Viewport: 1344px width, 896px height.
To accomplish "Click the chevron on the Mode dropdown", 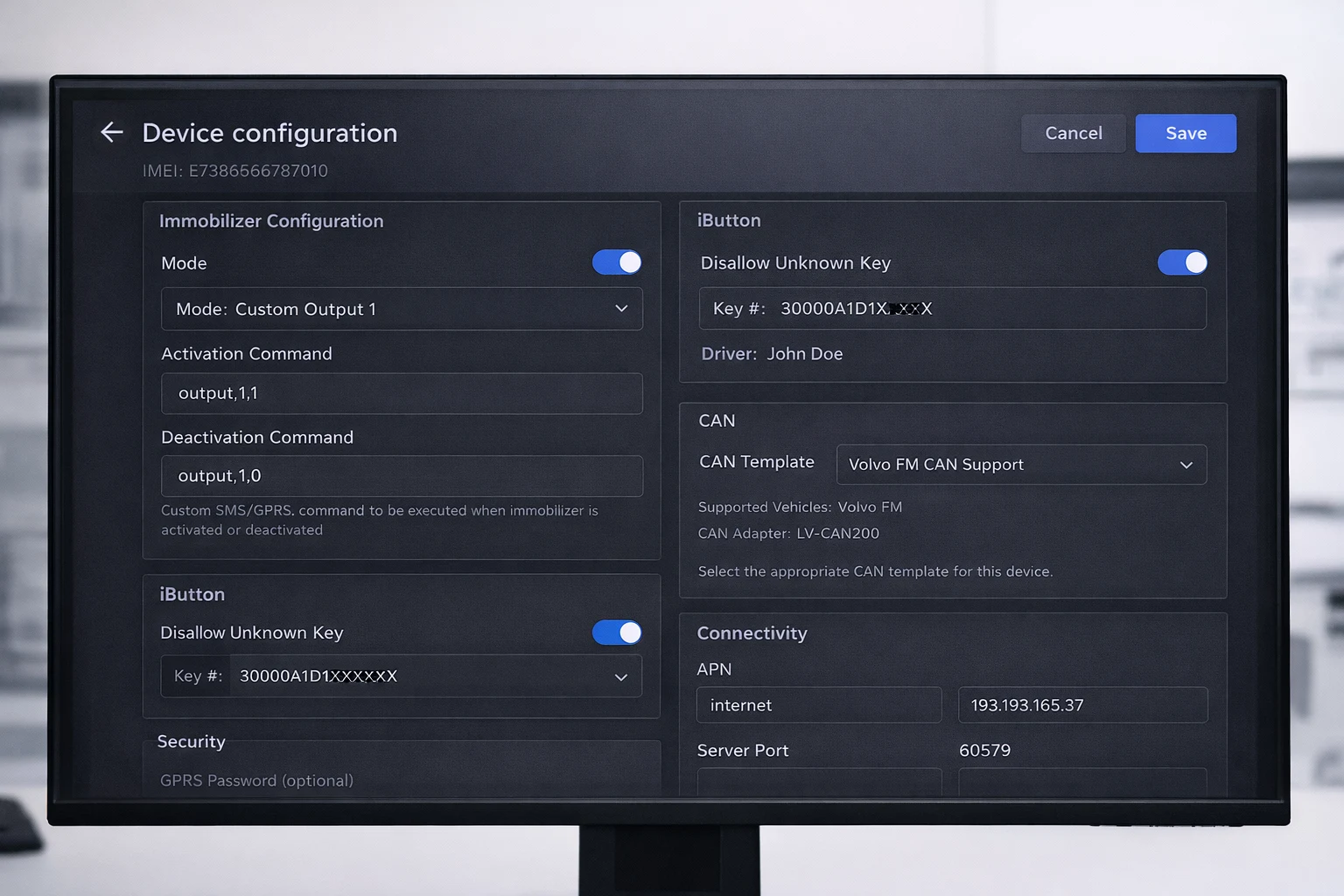I will click(x=621, y=309).
